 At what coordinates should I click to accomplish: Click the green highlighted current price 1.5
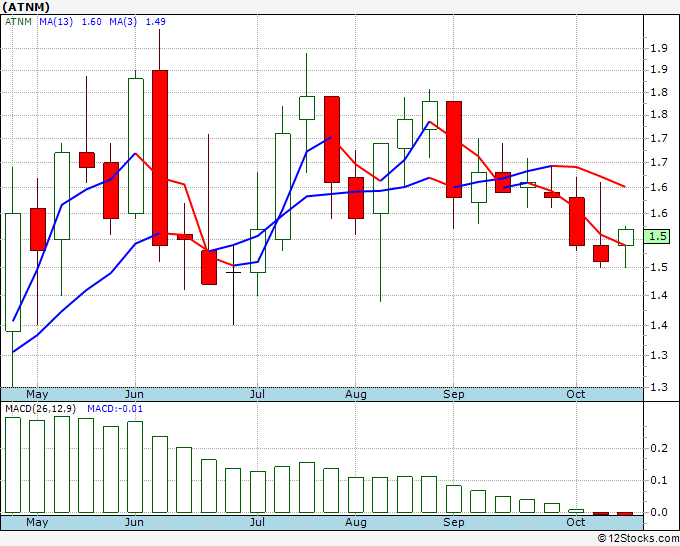[x=657, y=236]
